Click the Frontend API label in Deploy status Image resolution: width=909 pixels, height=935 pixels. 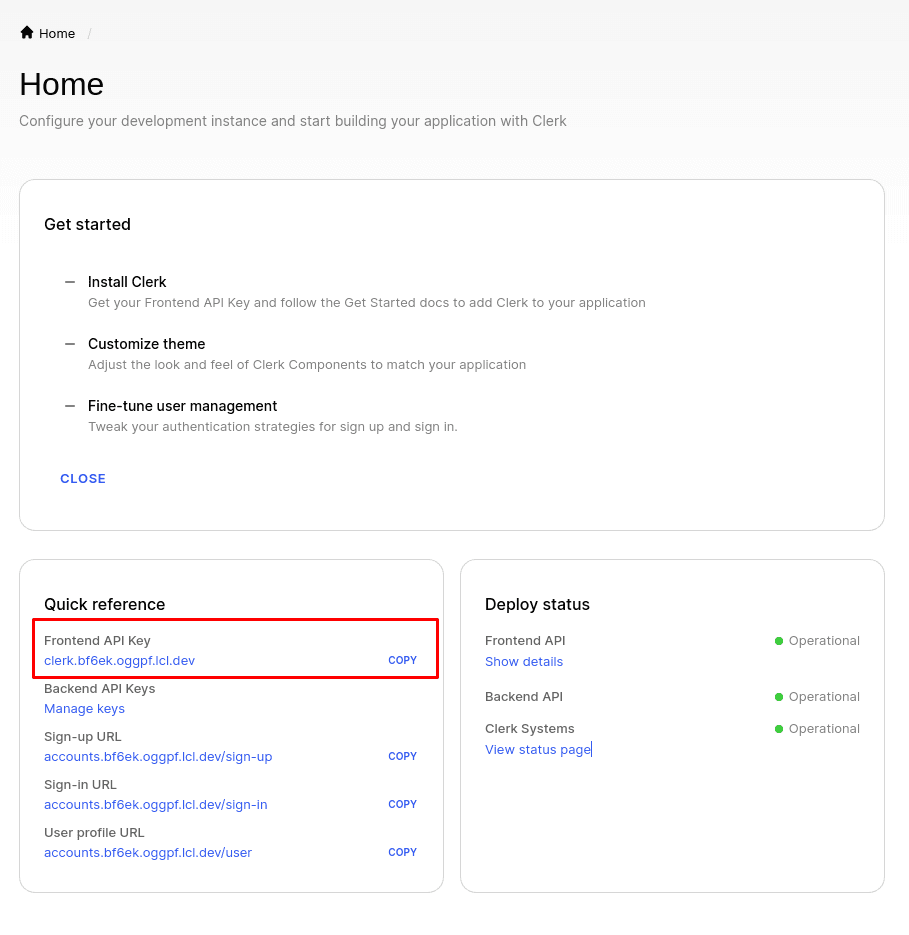(525, 640)
